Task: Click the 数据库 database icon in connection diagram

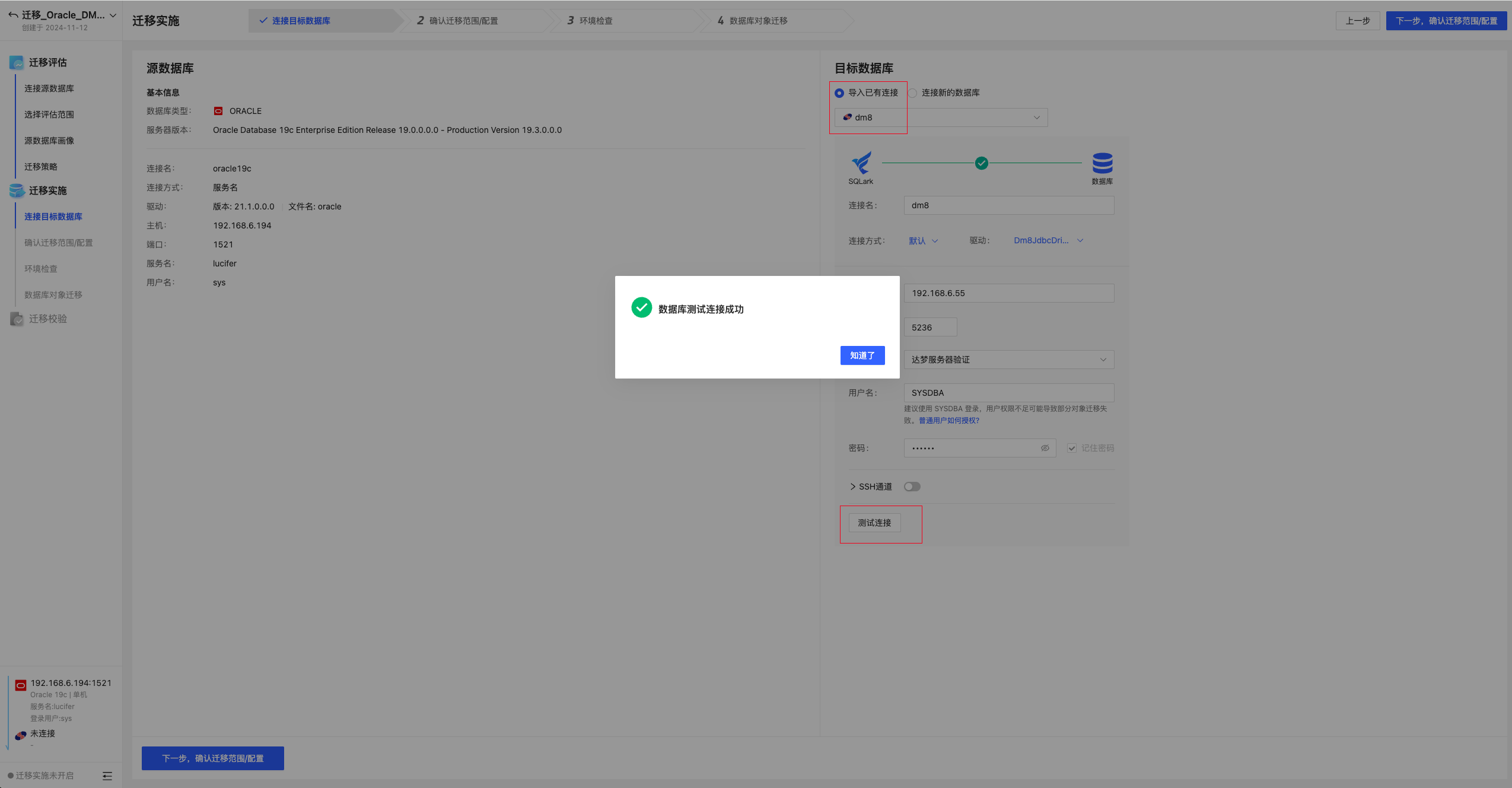Action: [x=1102, y=161]
